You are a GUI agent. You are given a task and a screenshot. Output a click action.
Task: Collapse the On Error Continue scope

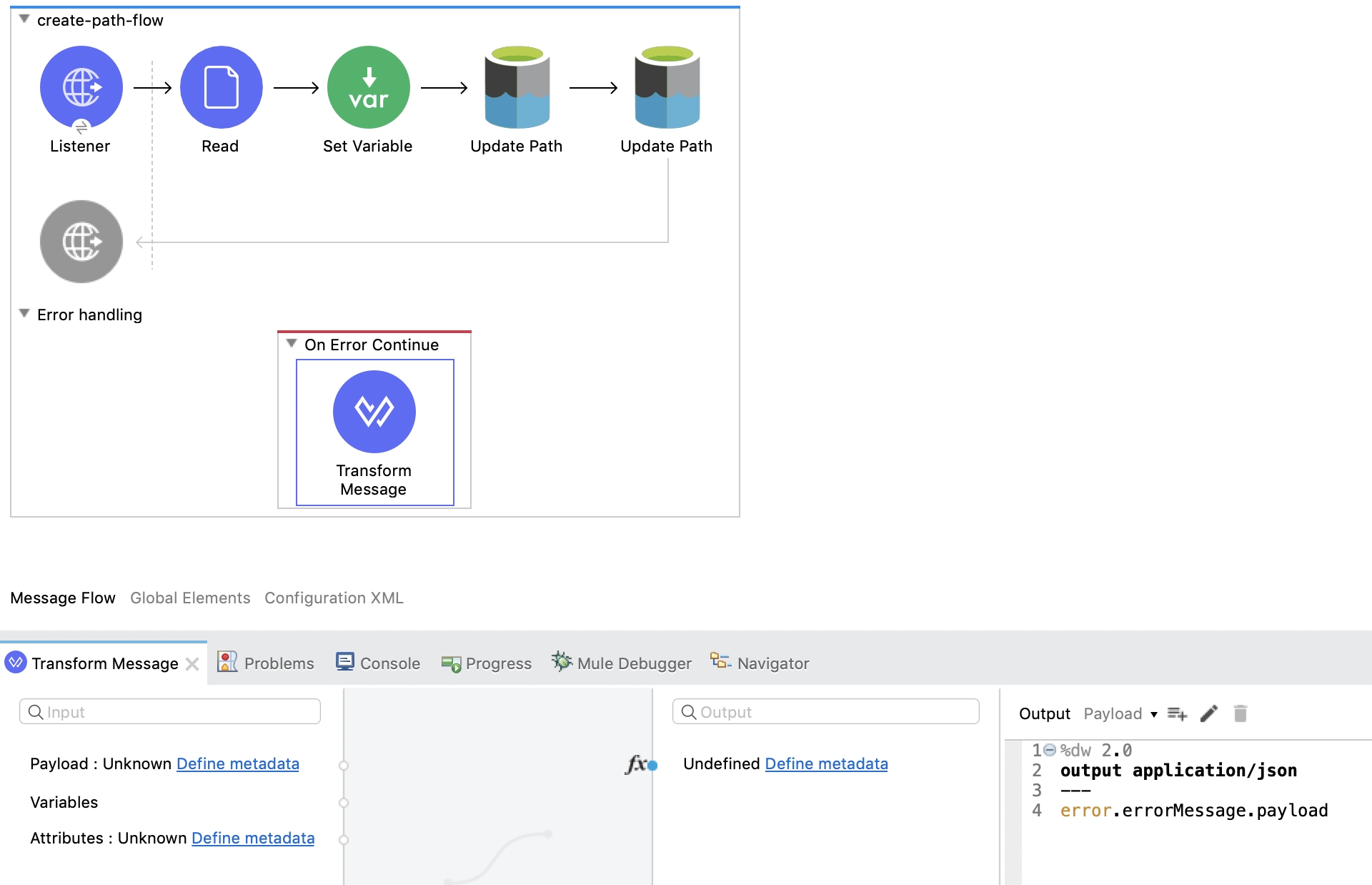pyautogui.click(x=290, y=342)
